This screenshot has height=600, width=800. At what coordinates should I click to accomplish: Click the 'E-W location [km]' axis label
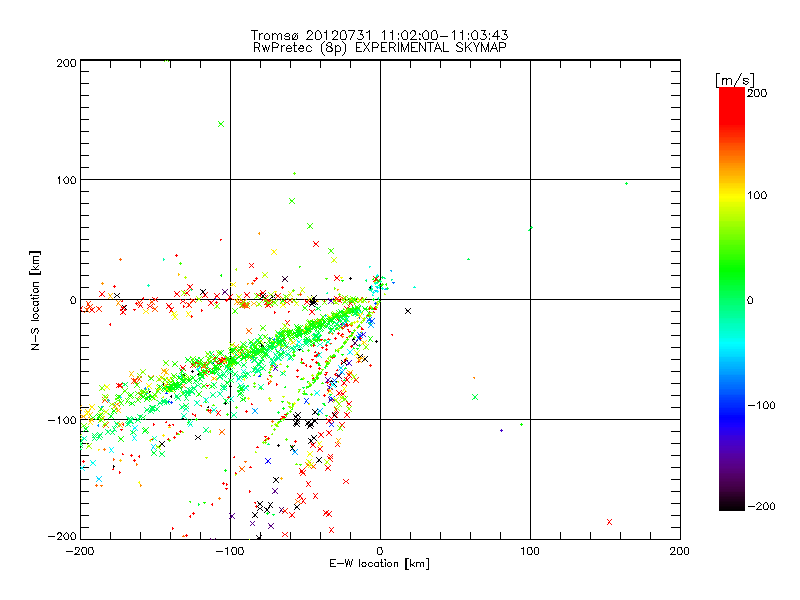(x=380, y=563)
